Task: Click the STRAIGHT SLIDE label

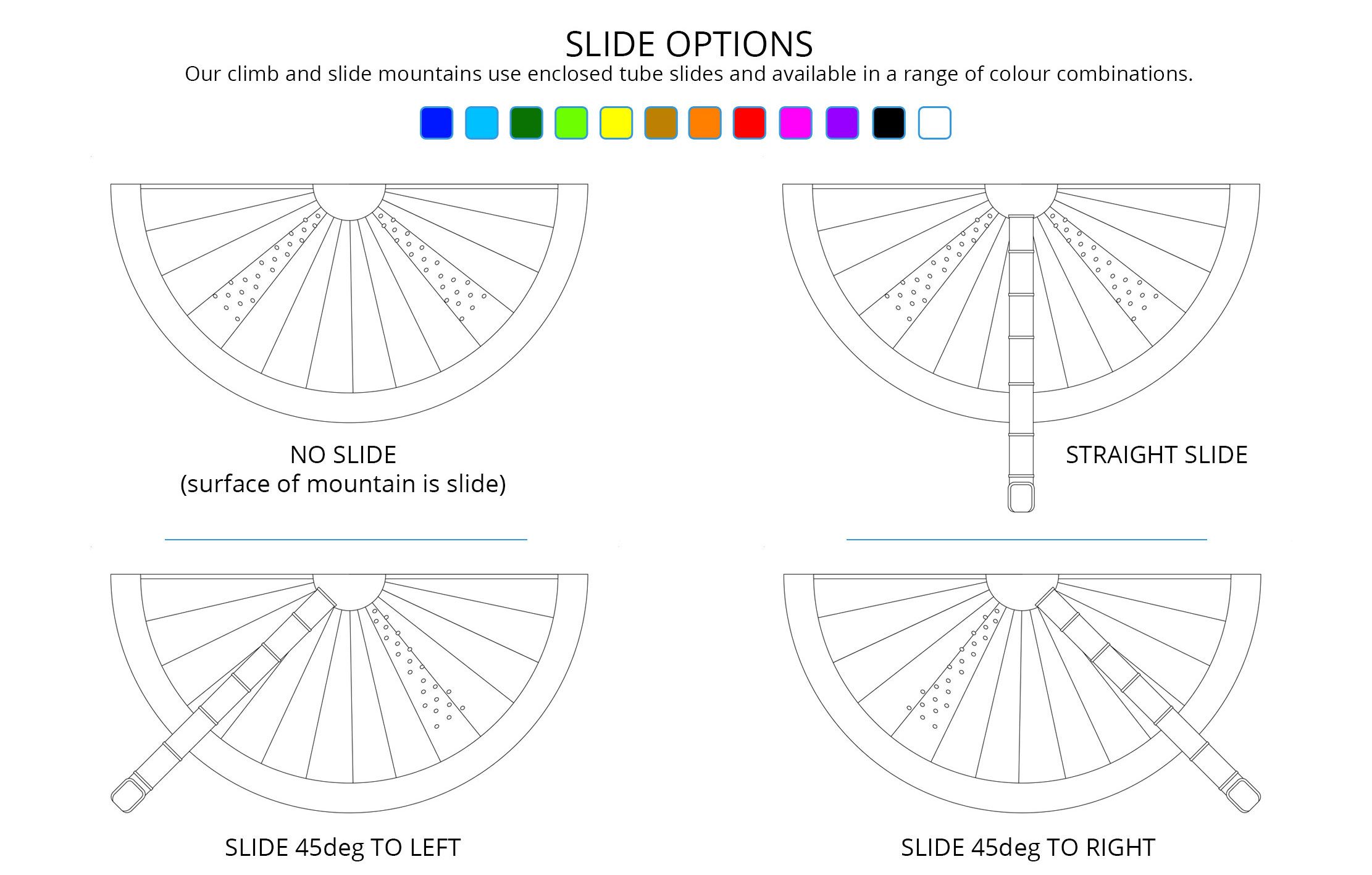Action: (x=1157, y=455)
